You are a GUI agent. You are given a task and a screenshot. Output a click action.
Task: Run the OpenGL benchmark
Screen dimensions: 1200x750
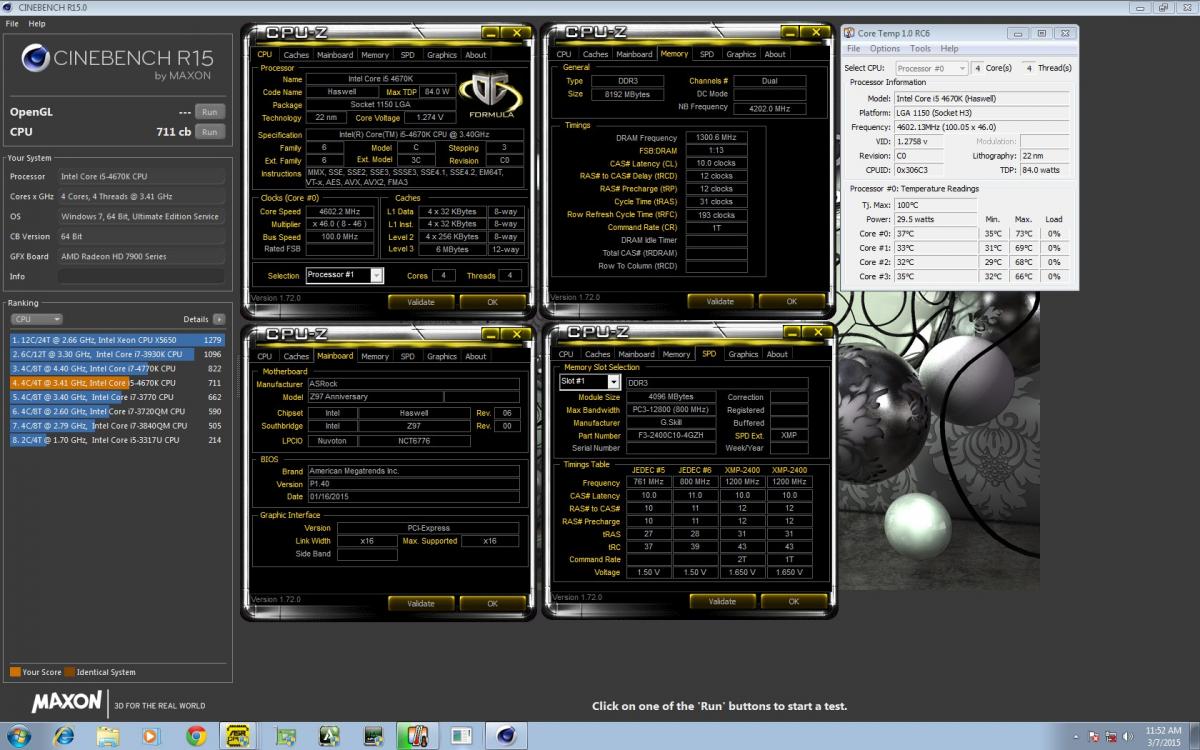(209, 112)
